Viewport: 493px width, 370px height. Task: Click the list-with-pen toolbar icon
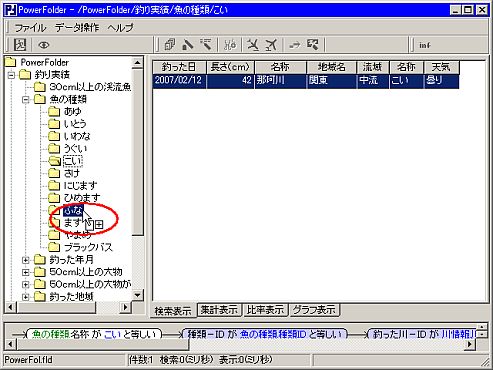pos(206,45)
